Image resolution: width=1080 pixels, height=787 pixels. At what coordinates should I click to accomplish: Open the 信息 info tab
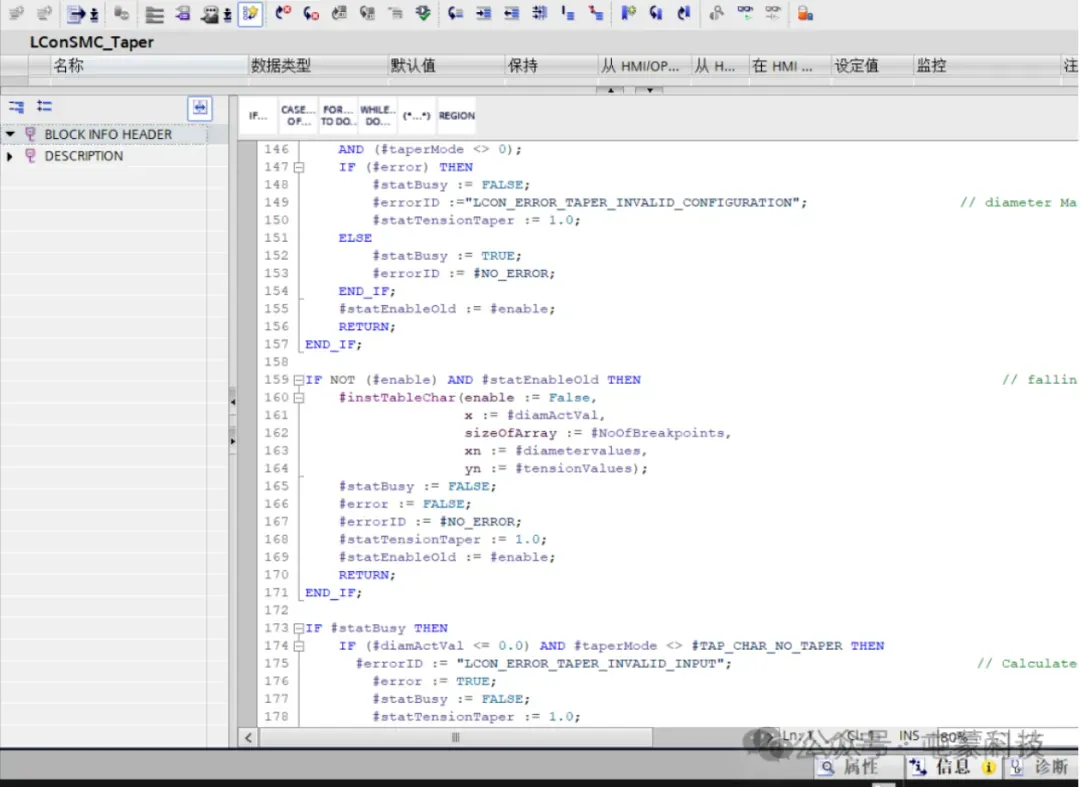click(x=953, y=767)
